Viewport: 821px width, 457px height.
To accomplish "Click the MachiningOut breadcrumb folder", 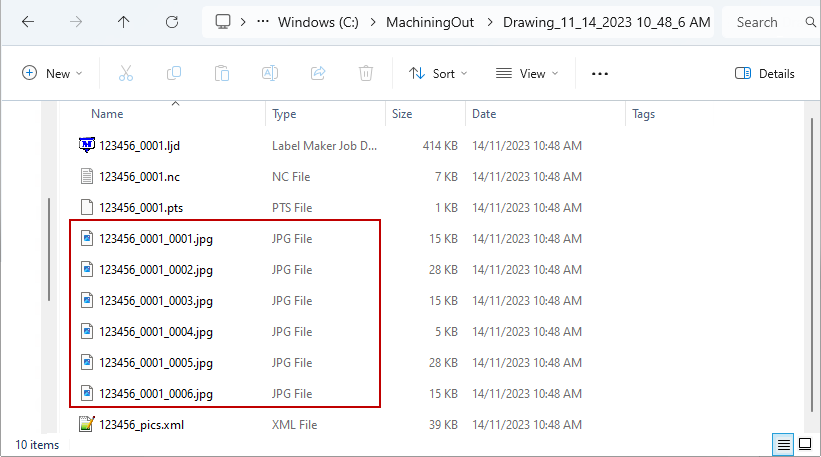I will pos(417,21).
